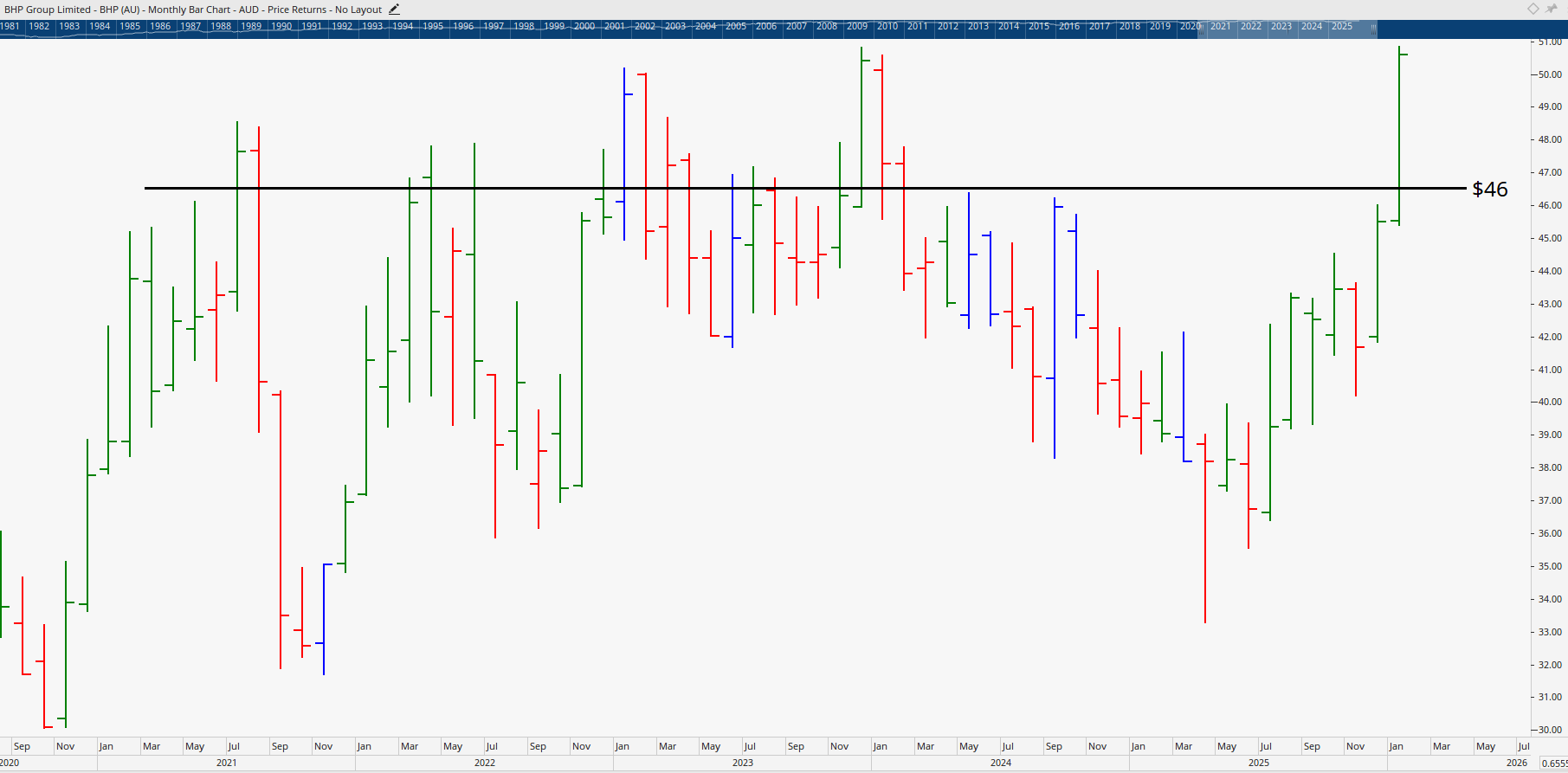1568x773 pixels.
Task: Click year 2019 in the overview timeline
Action: click(1160, 26)
